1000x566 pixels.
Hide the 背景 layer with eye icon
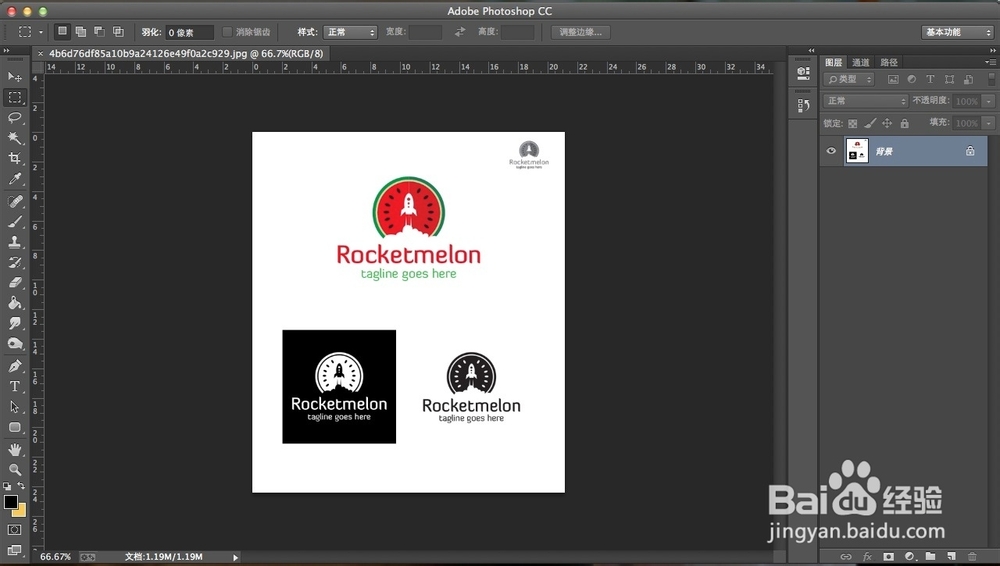click(x=831, y=151)
